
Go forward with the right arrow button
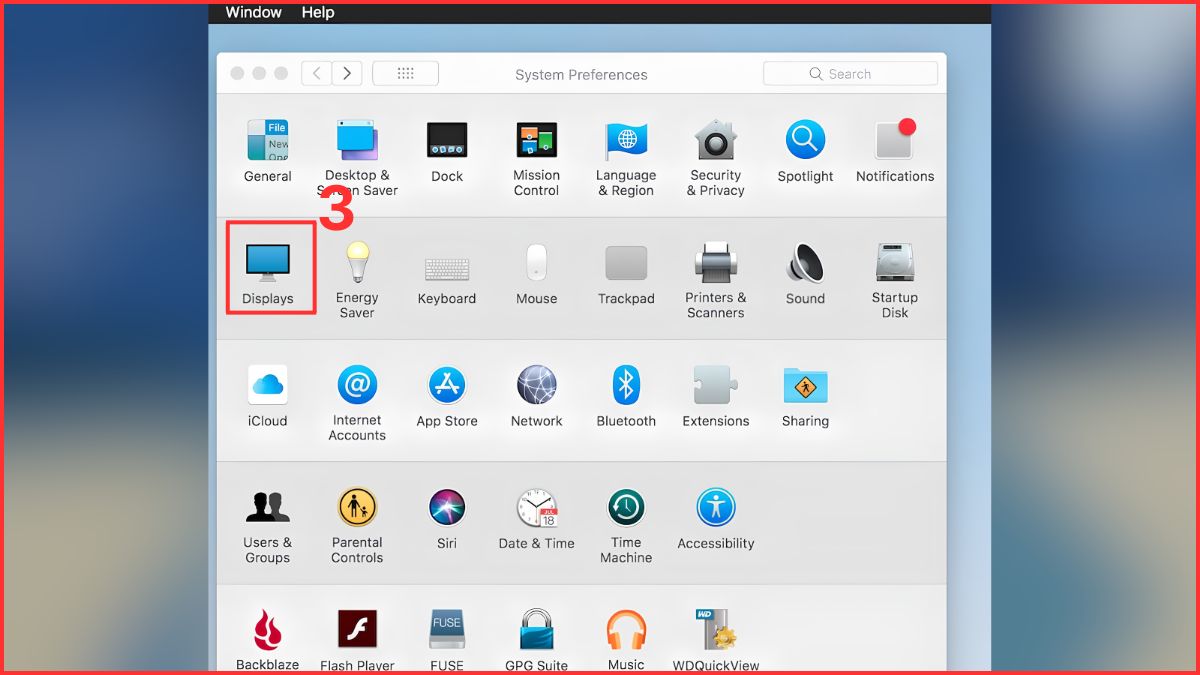click(347, 73)
